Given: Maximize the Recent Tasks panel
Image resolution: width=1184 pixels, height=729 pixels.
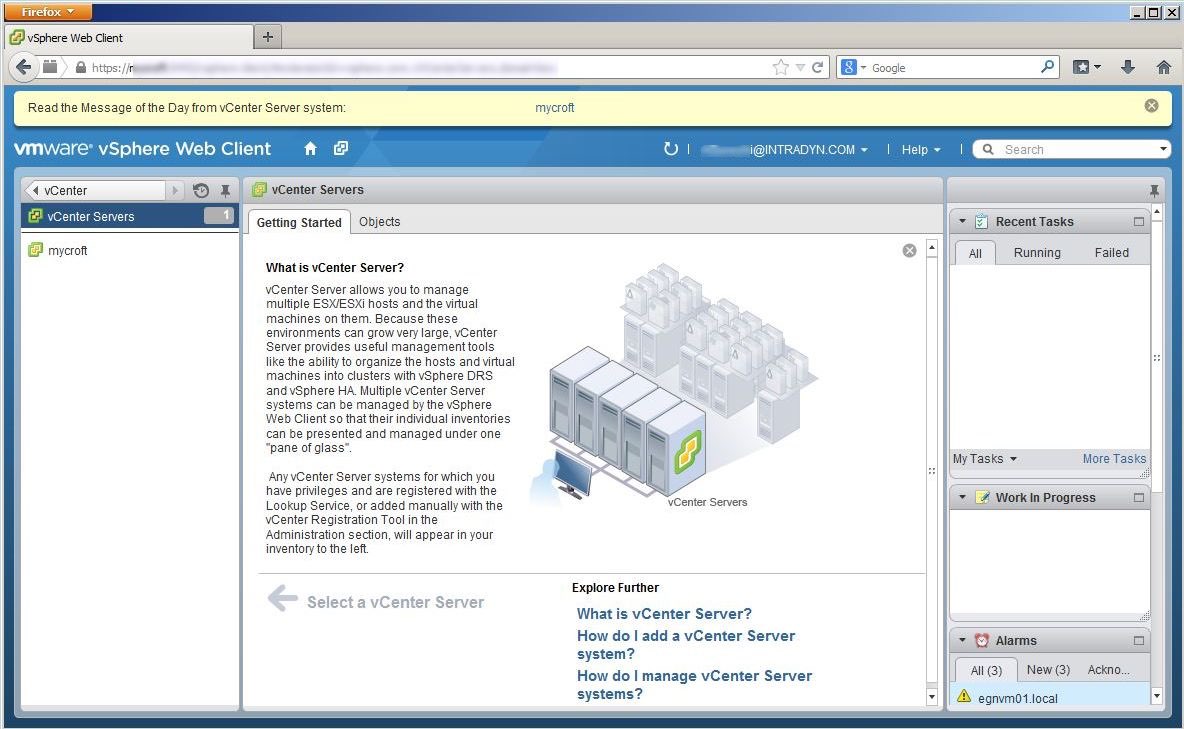Looking at the screenshot, I should pos(1139,221).
